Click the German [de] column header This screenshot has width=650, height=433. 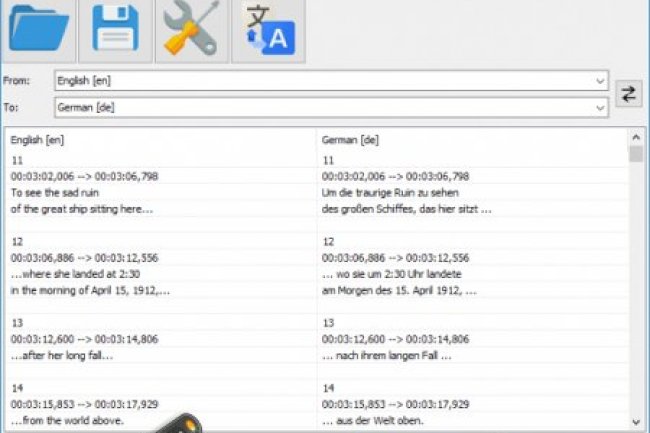tap(350, 140)
